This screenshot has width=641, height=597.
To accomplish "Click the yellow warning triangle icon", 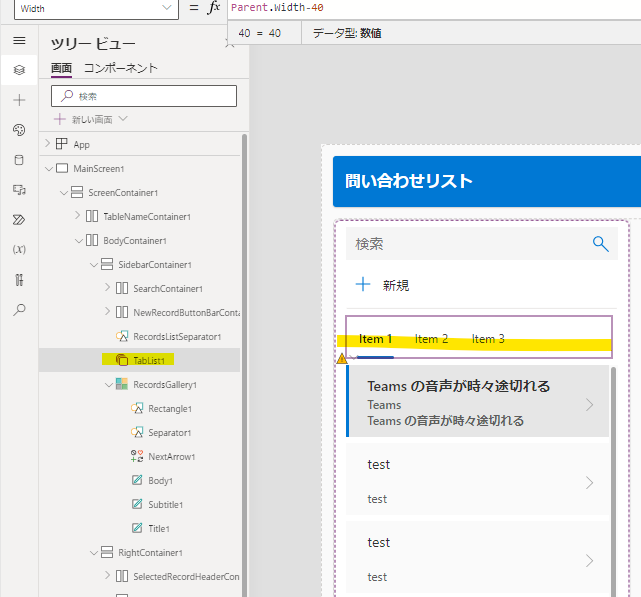I will (342, 359).
